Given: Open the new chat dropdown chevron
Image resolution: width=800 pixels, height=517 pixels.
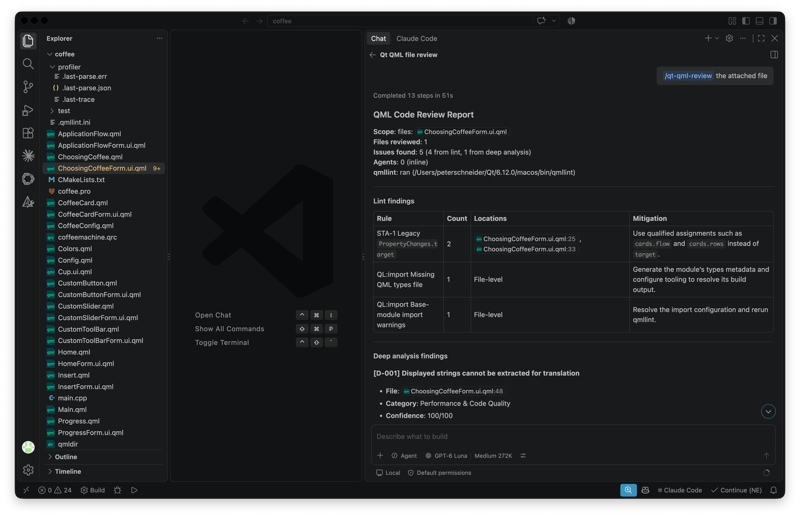Looking at the screenshot, I should [717, 38].
